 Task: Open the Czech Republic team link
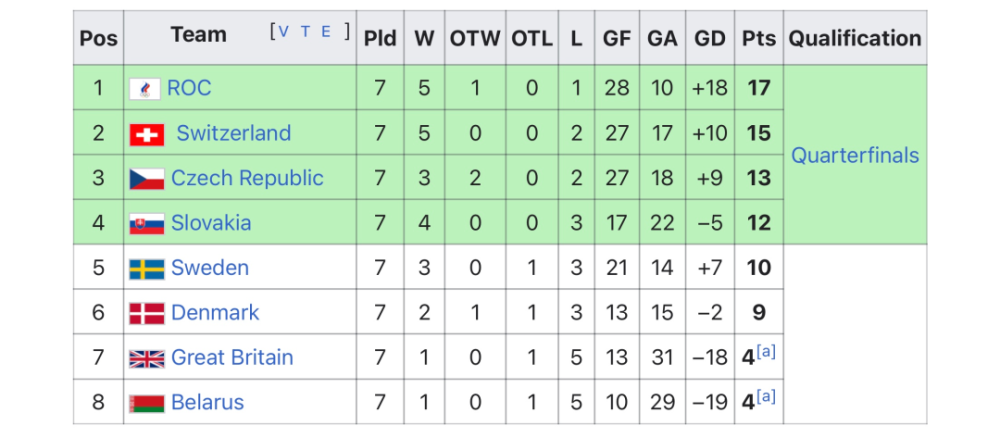(x=247, y=178)
